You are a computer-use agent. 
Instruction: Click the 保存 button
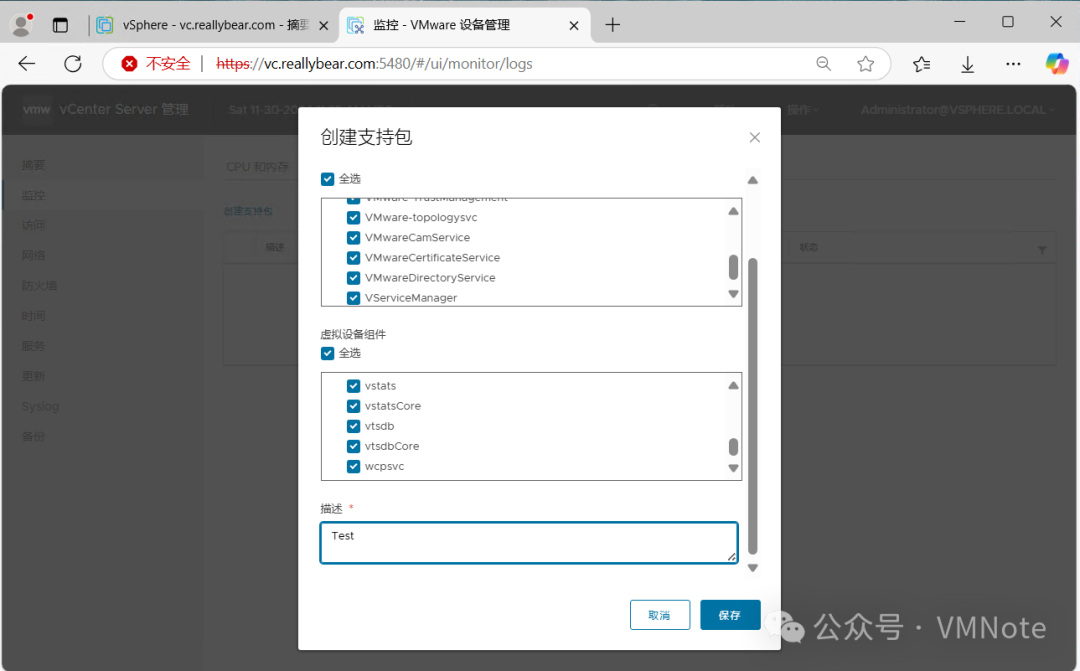coord(730,615)
